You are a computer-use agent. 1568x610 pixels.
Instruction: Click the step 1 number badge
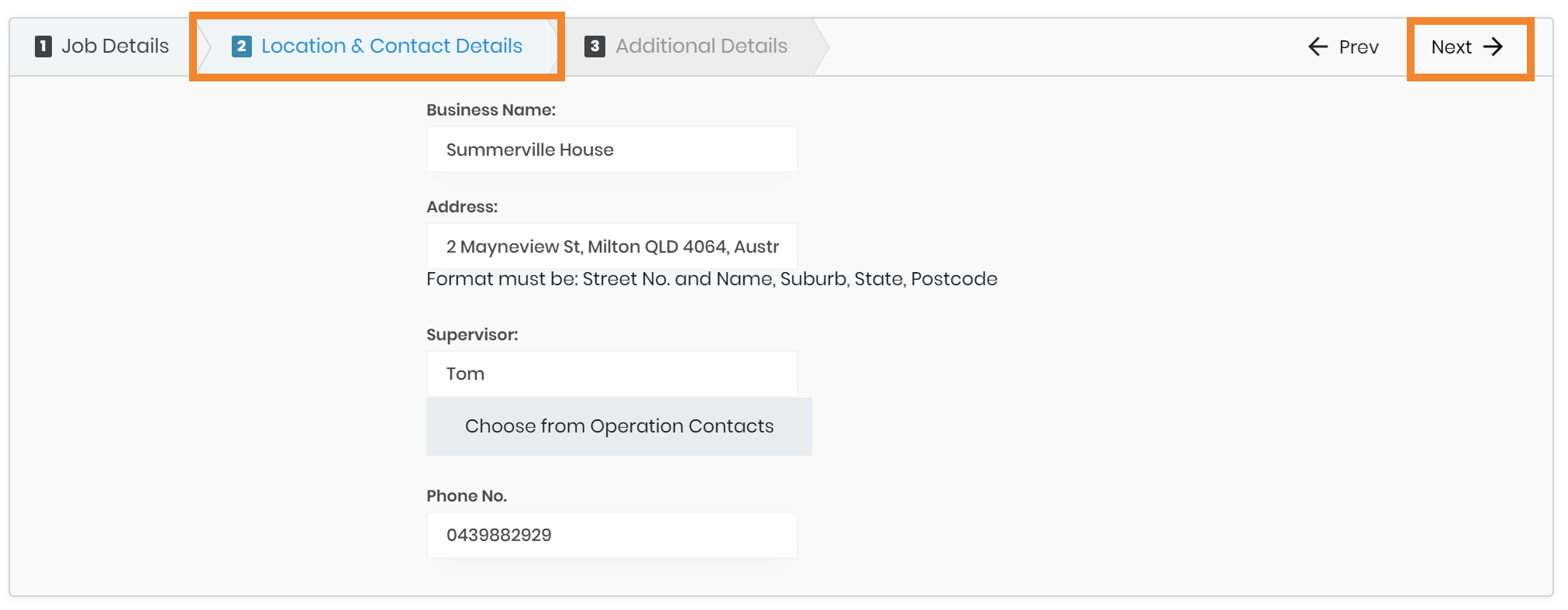click(x=43, y=47)
